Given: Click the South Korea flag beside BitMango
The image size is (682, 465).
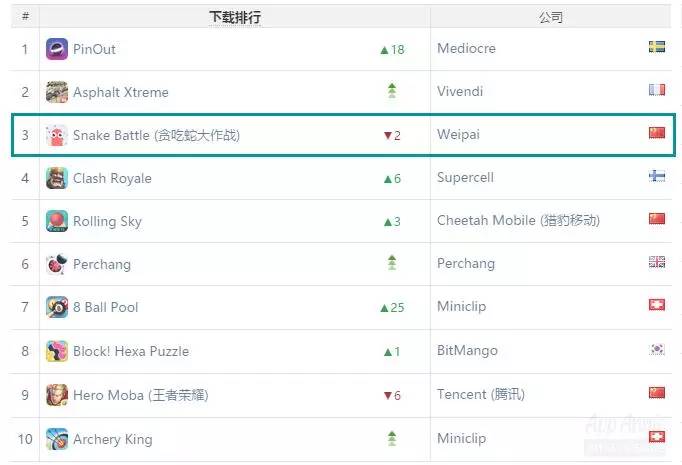Looking at the screenshot, I should coord(656,349).
